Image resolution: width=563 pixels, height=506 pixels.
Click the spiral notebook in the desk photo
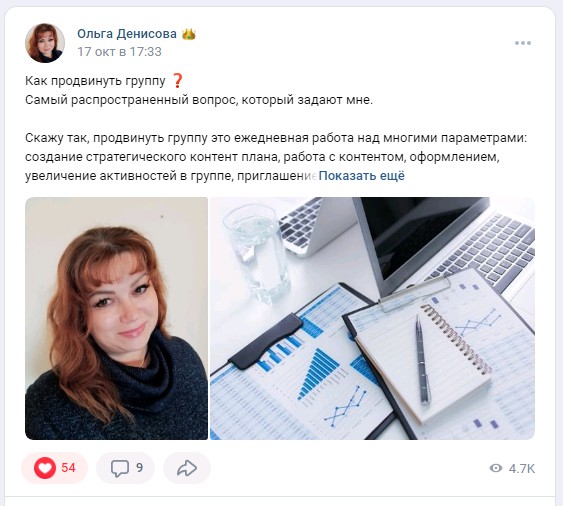tap(424, 363)
